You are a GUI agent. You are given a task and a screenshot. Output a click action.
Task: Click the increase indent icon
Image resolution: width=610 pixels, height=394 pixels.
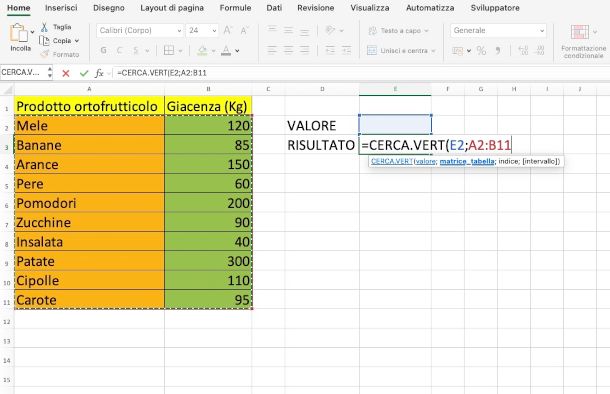(346, 50)
